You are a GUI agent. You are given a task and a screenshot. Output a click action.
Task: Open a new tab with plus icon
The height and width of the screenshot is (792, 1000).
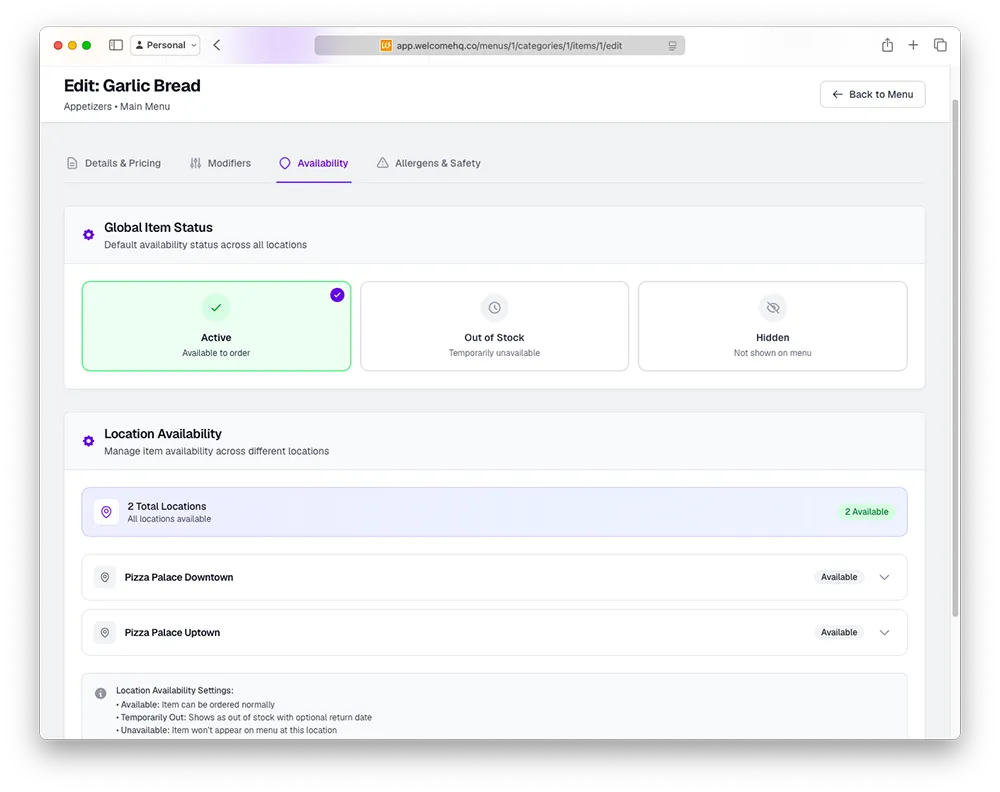pos(913,45)
